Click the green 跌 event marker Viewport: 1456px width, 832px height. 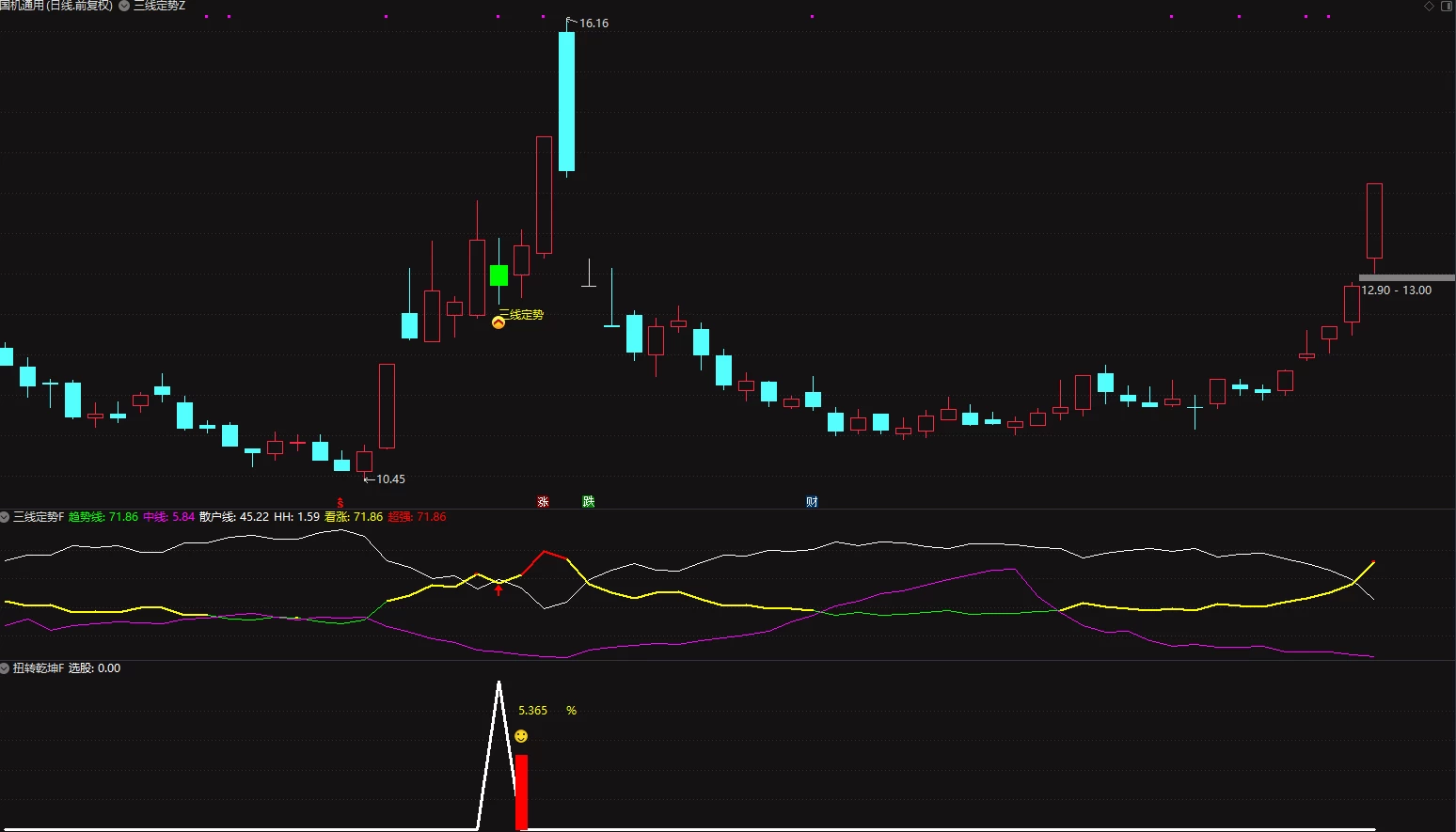click(x=589, y=501)
